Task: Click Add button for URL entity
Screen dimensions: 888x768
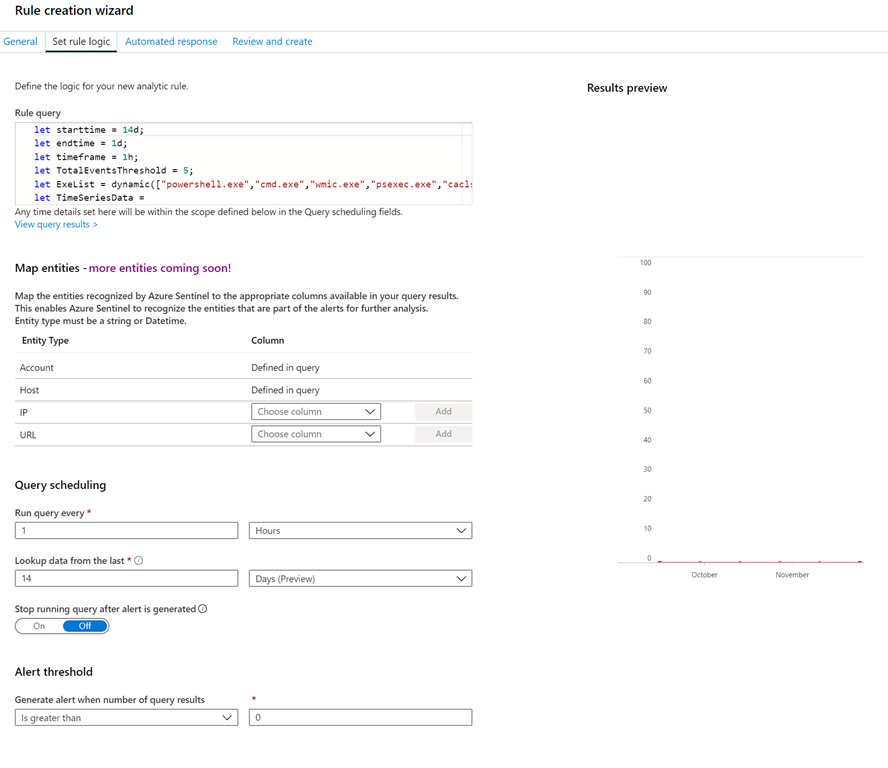Action: (443, 434)
